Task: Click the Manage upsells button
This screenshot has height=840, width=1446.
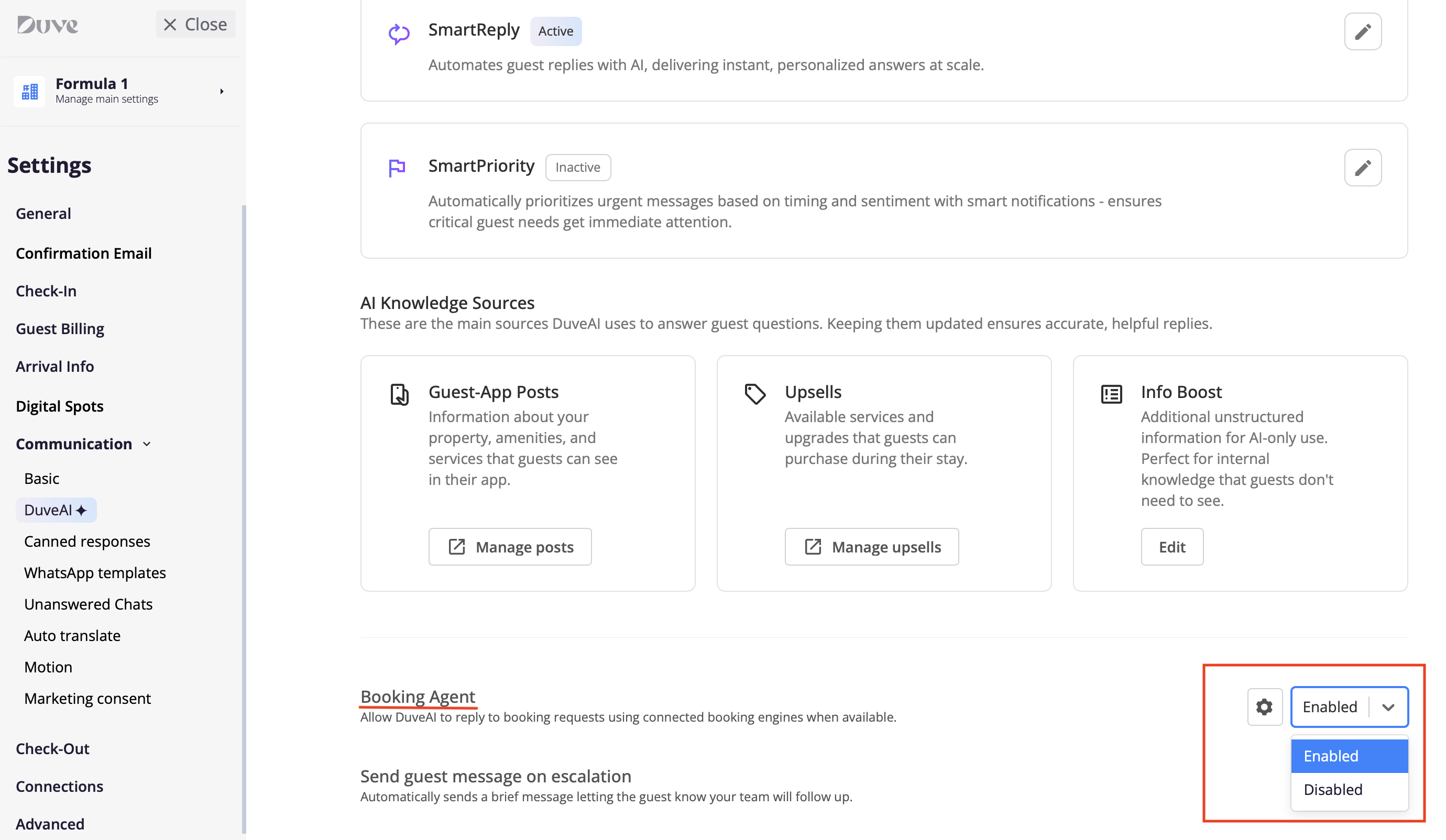Action: (x=871, y=546)
